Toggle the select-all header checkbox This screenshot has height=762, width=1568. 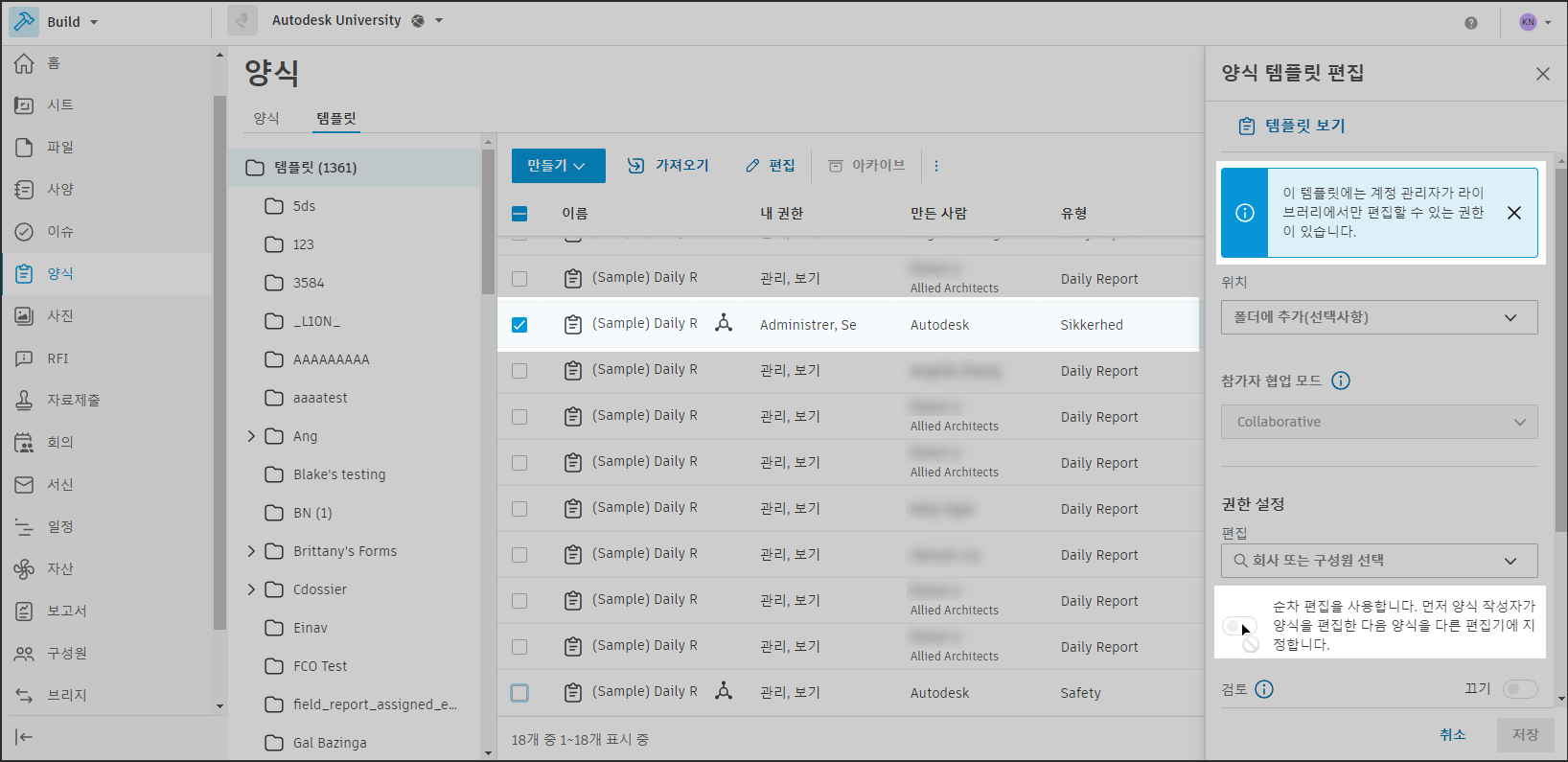(x=519, y=214)
